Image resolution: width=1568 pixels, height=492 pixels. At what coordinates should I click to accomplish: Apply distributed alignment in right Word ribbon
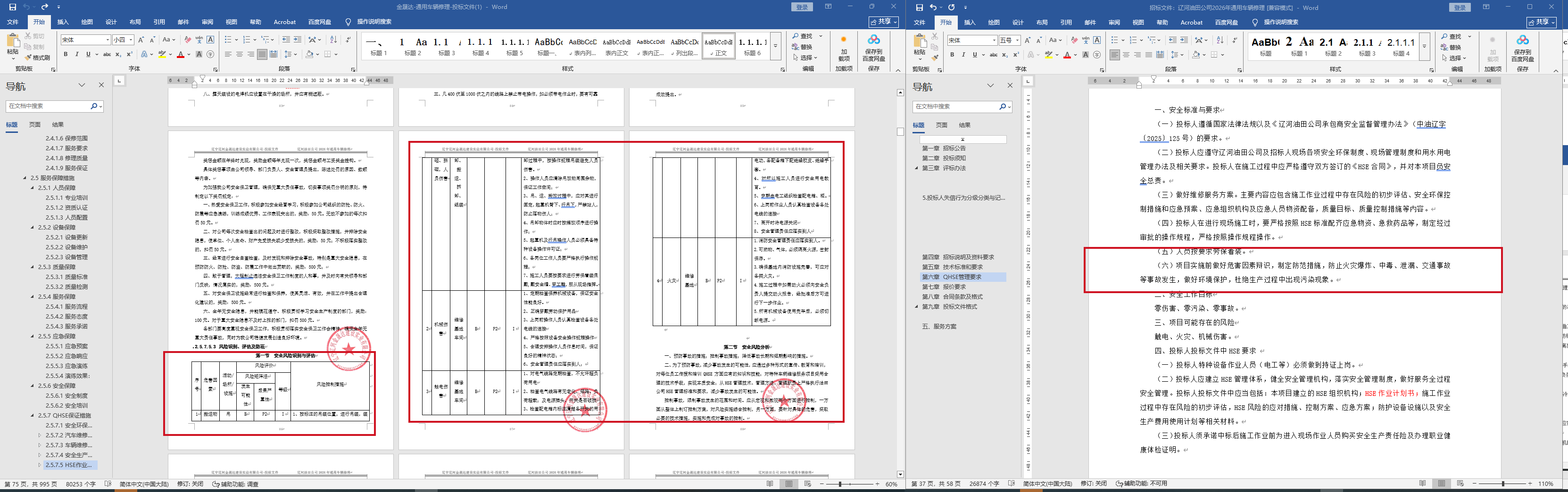1160,55
